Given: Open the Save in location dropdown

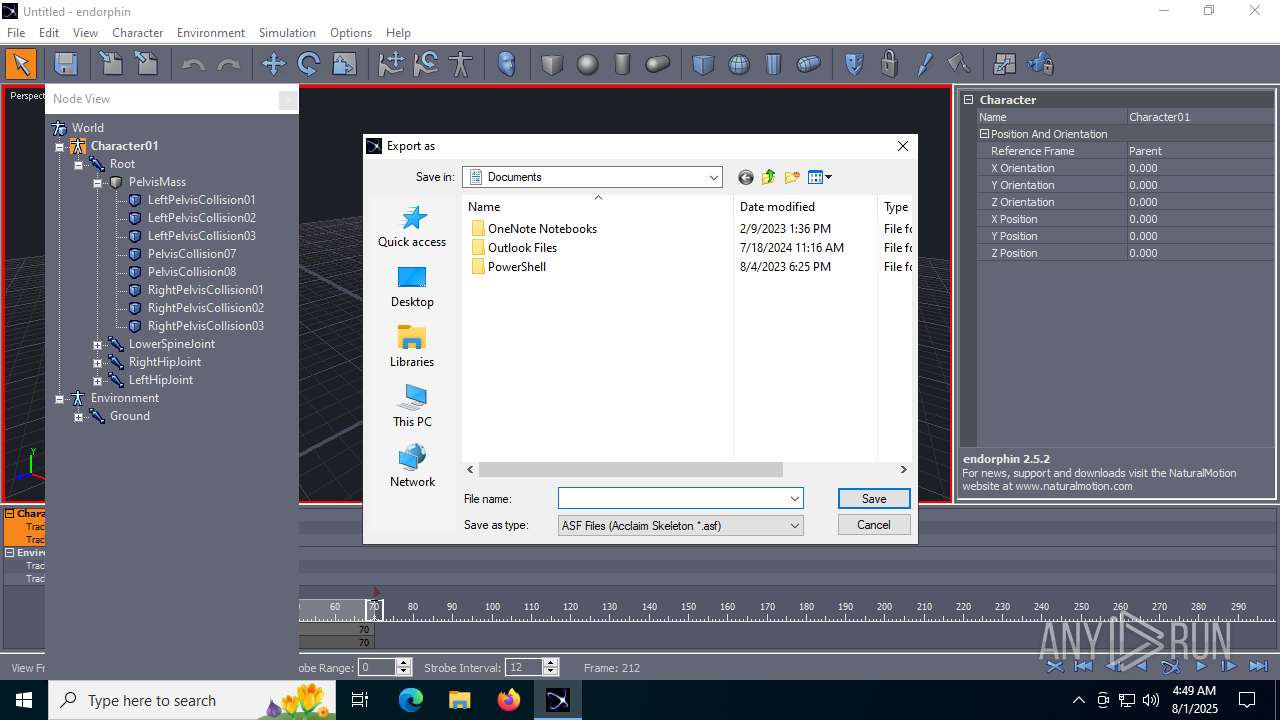Looking at the screenshot, I should [x=714, y=177].
